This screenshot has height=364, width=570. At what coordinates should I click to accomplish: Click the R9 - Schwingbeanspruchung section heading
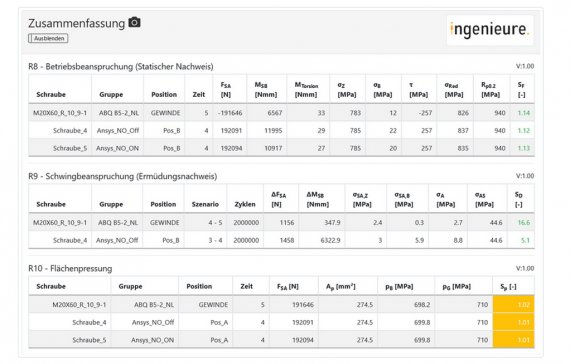123,176
